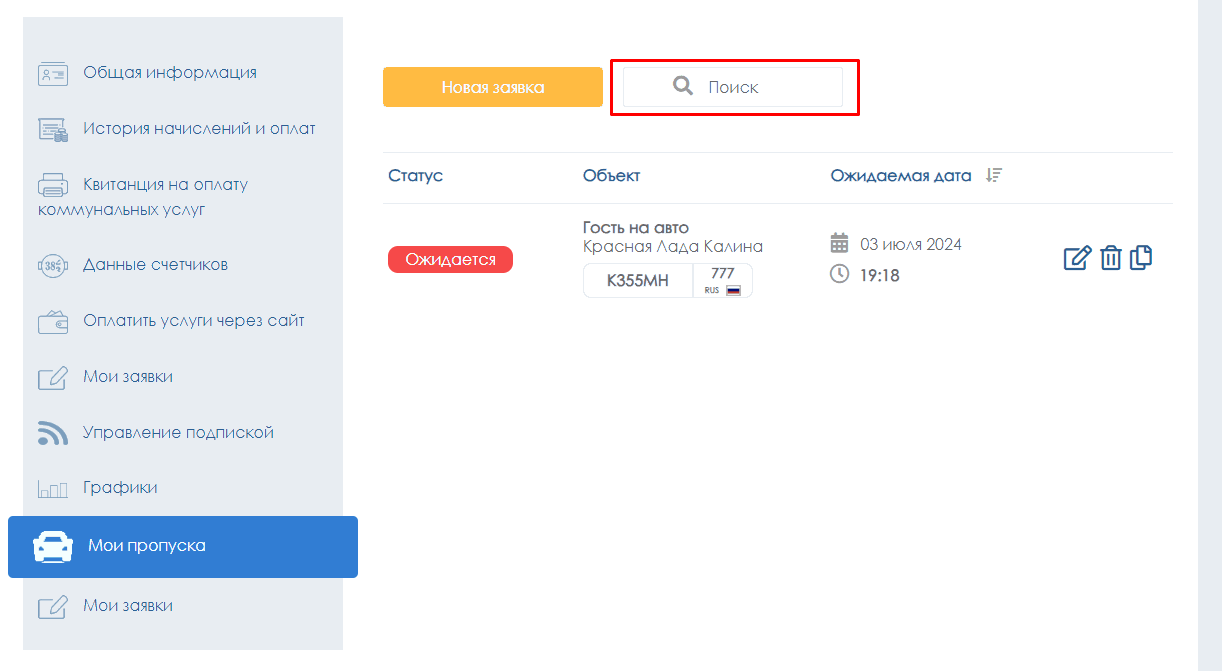Go to Данные счетчиков
The height and width of the screenshot is (671, 1222).
click(155, 264)
